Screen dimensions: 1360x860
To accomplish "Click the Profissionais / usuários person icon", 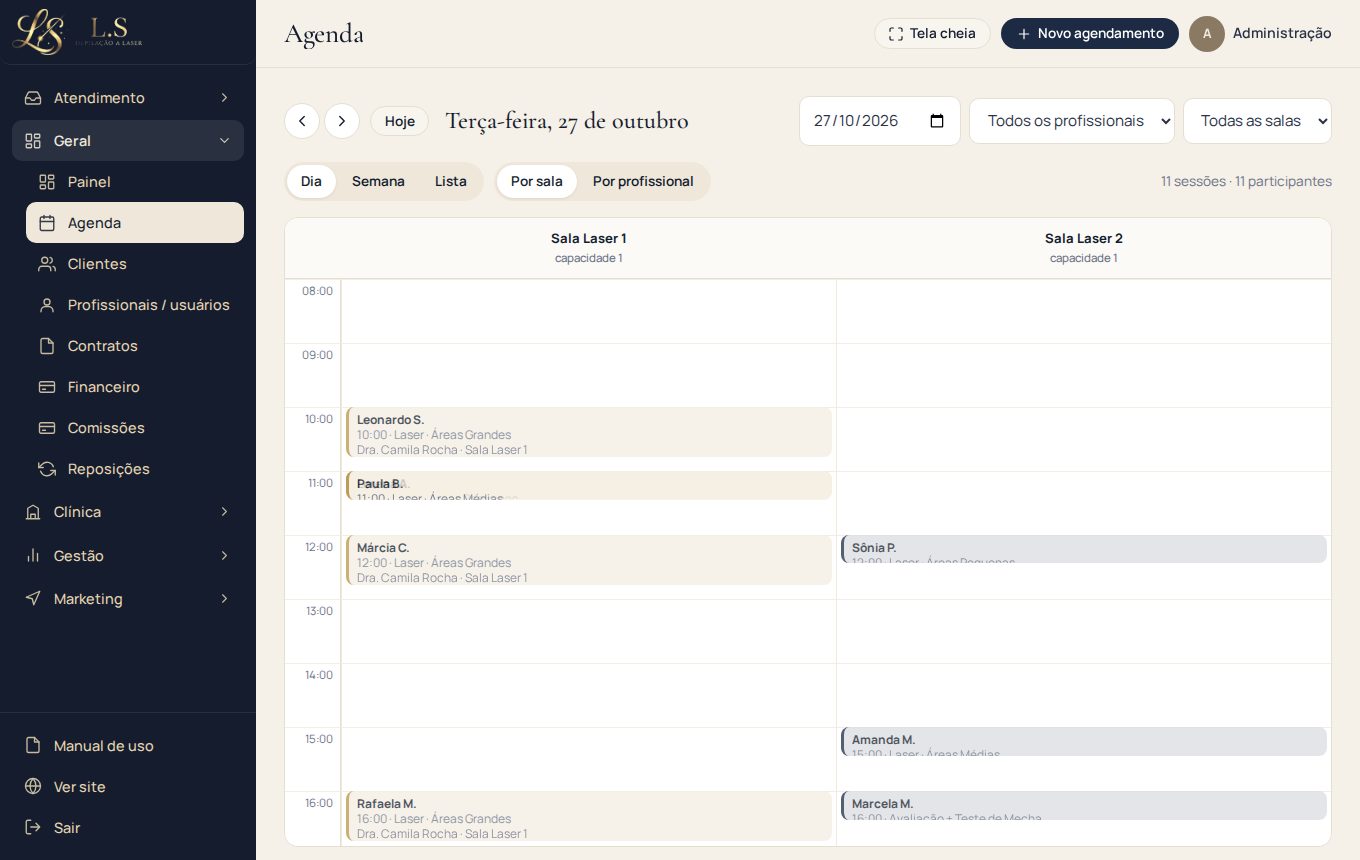I will pos(47,305).
